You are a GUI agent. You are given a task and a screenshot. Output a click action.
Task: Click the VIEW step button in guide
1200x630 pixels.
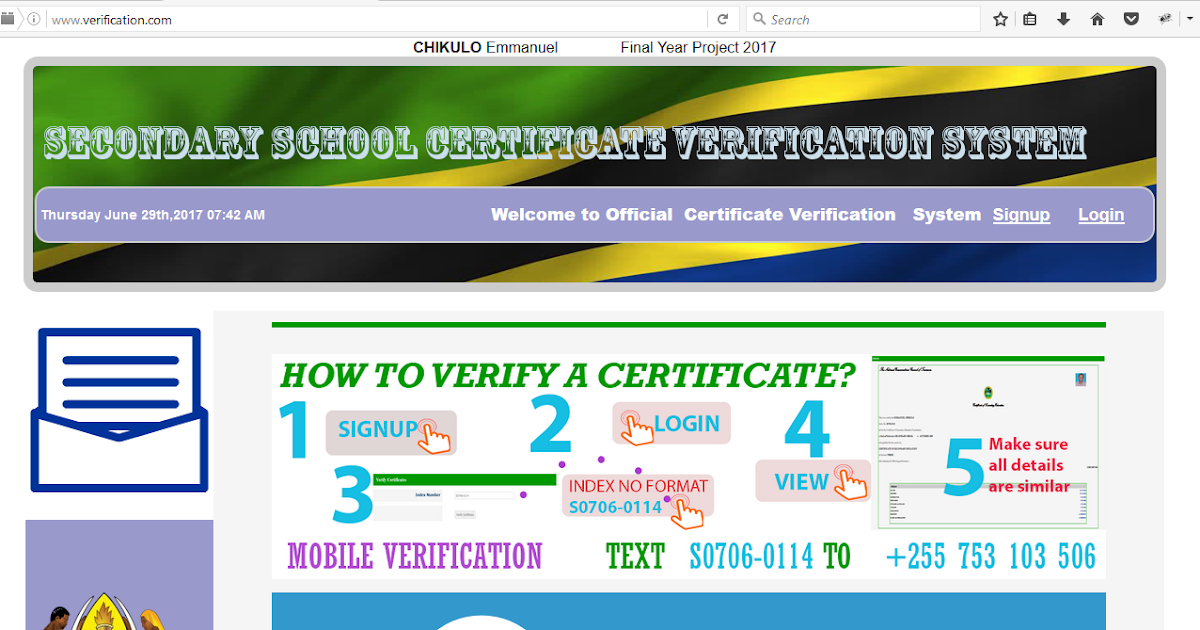[x=813, y=481]
